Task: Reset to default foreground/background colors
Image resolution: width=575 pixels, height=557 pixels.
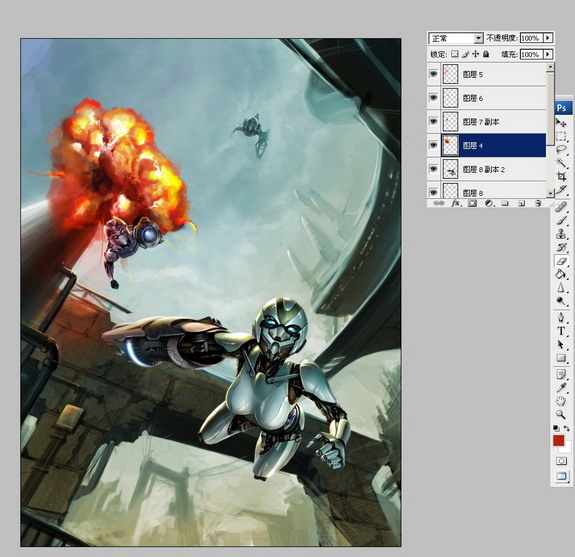Action: pyautogui.click(x=556, y=428)
